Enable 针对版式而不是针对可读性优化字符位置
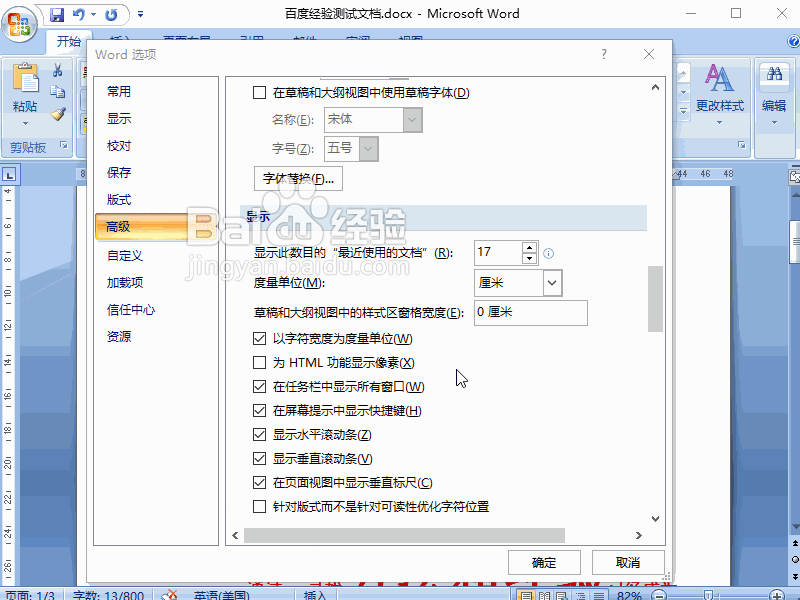This screenshot has width=800, height=600. 260,506
